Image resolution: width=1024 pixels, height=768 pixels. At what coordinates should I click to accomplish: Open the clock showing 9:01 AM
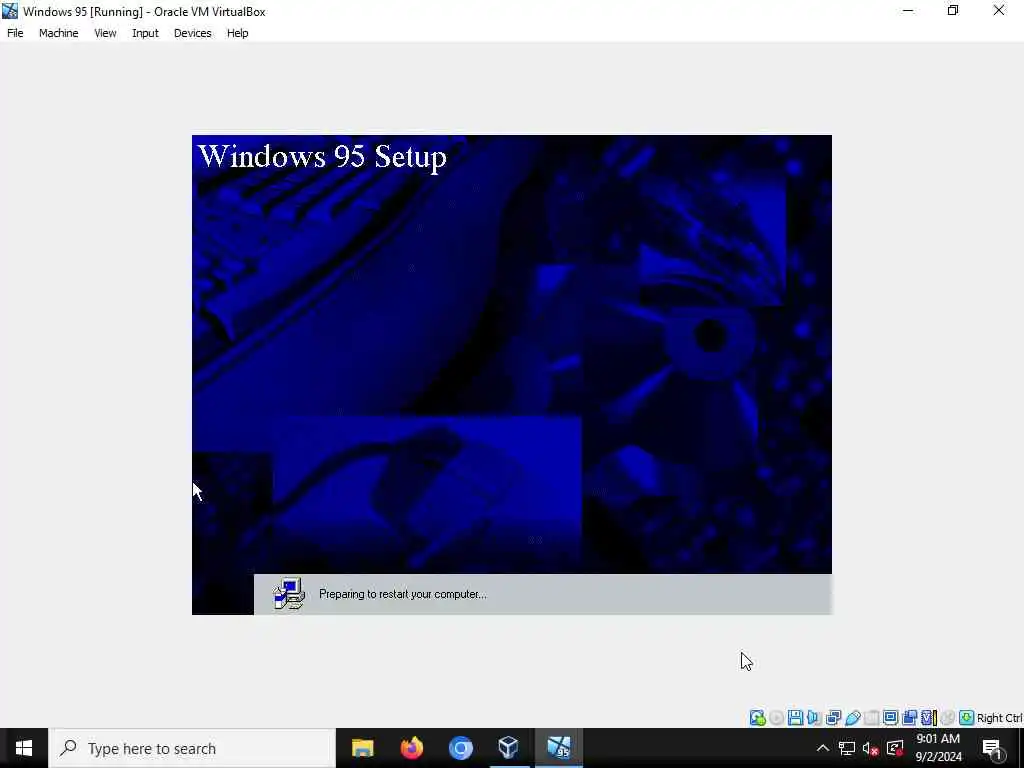point(938,748)
